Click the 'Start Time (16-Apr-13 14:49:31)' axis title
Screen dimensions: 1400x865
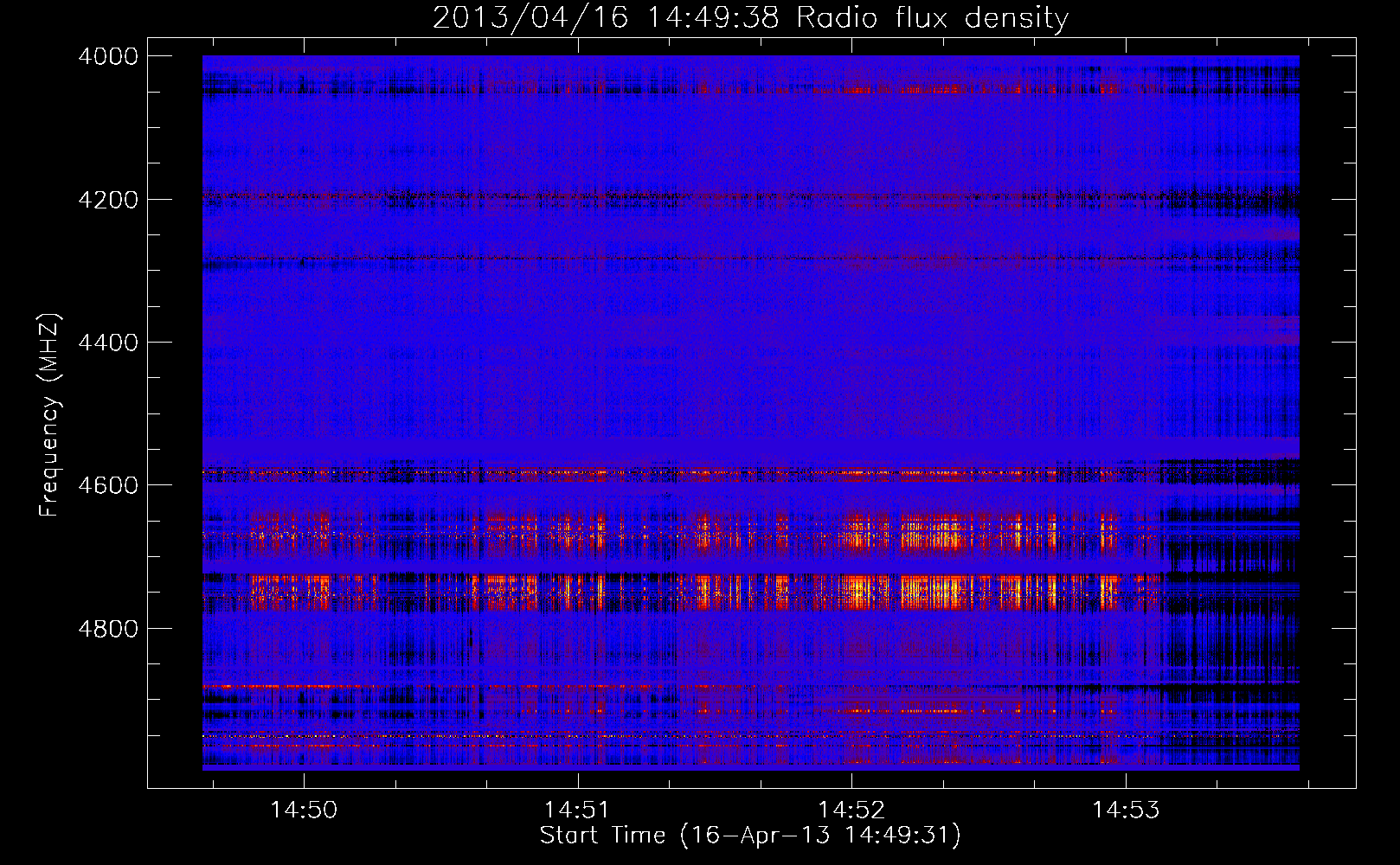[750, 836]
